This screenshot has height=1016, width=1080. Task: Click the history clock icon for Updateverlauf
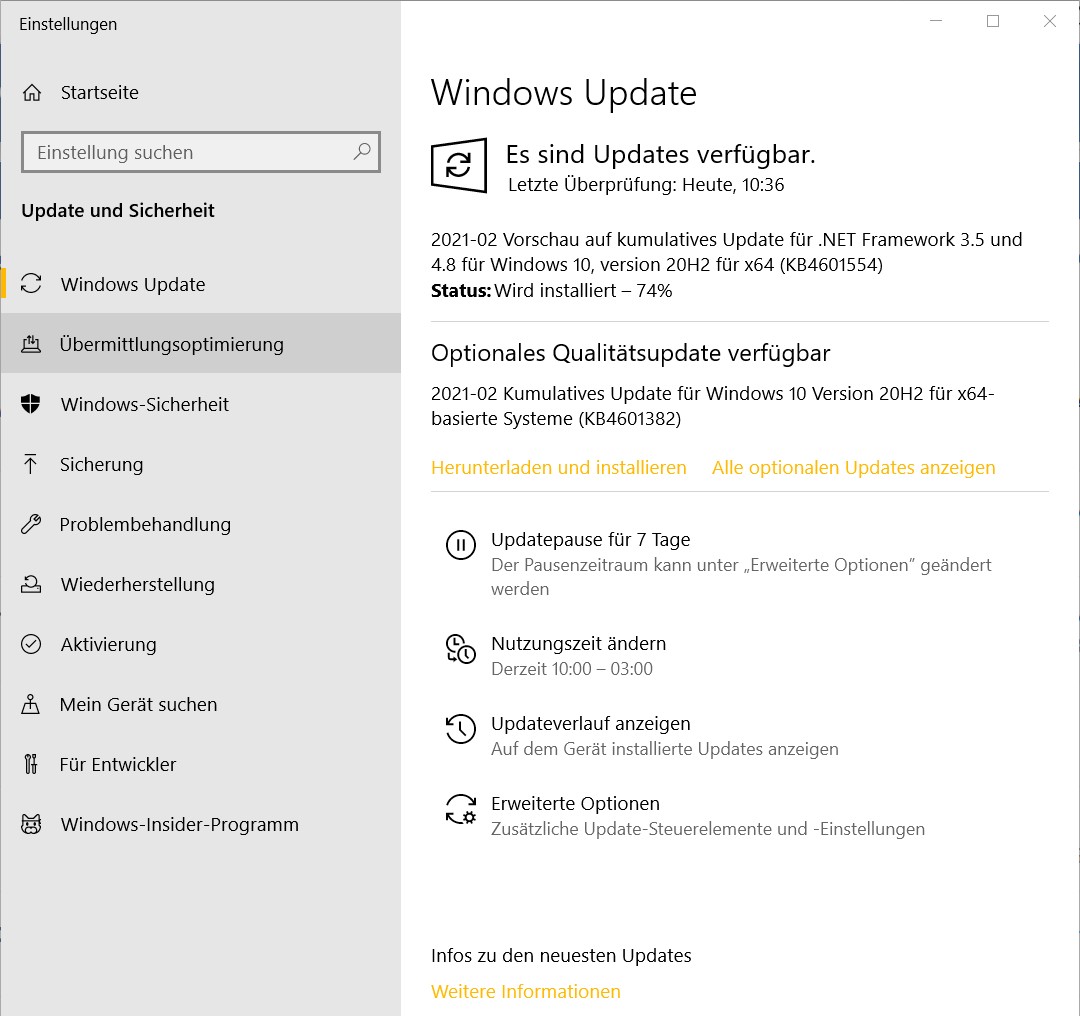(461, 729)
